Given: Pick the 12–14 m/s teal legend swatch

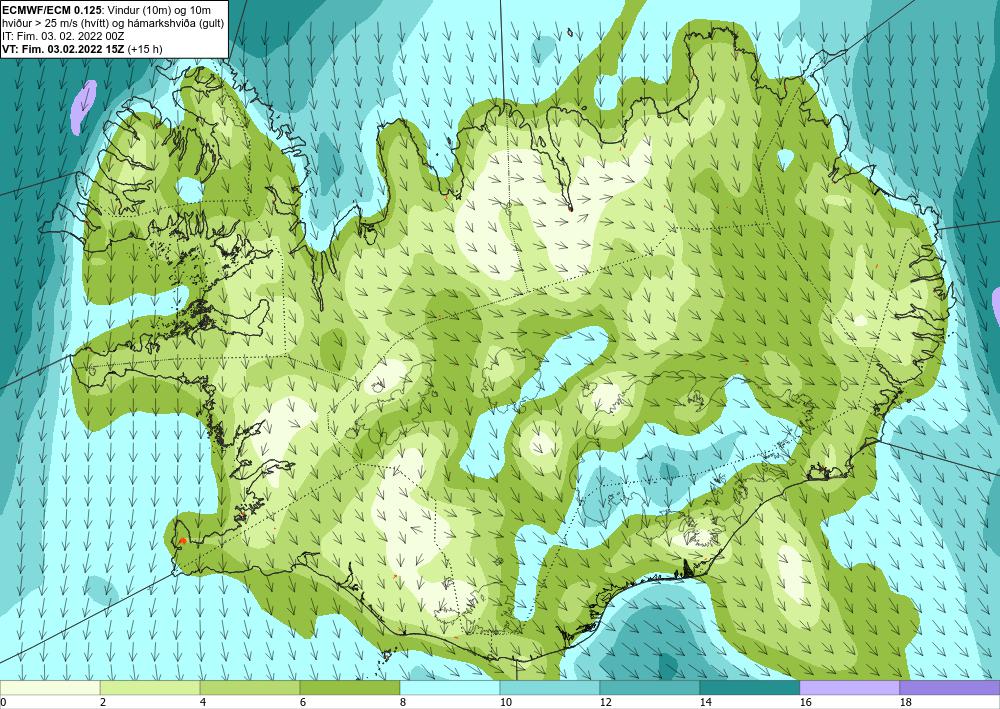Looking at the screenshot, I should pyautogui.click(x=649, y=688).
